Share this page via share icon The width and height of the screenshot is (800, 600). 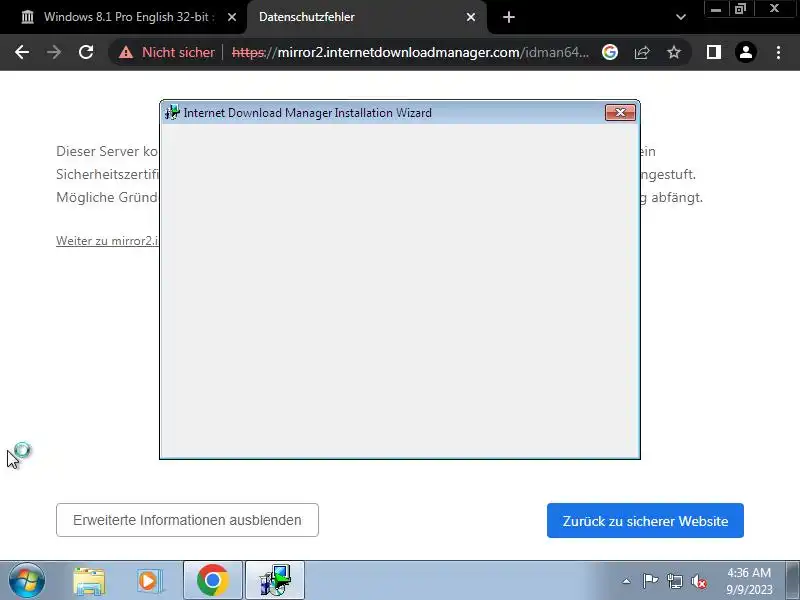click(642, 52)
